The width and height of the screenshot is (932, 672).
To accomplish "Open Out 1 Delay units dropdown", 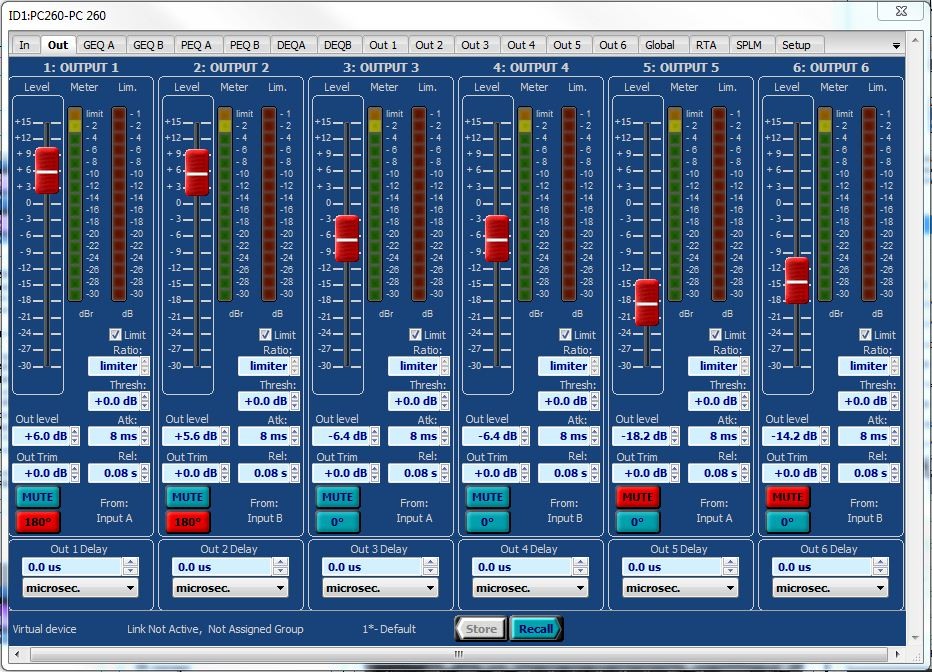I will tap(80, 588).
